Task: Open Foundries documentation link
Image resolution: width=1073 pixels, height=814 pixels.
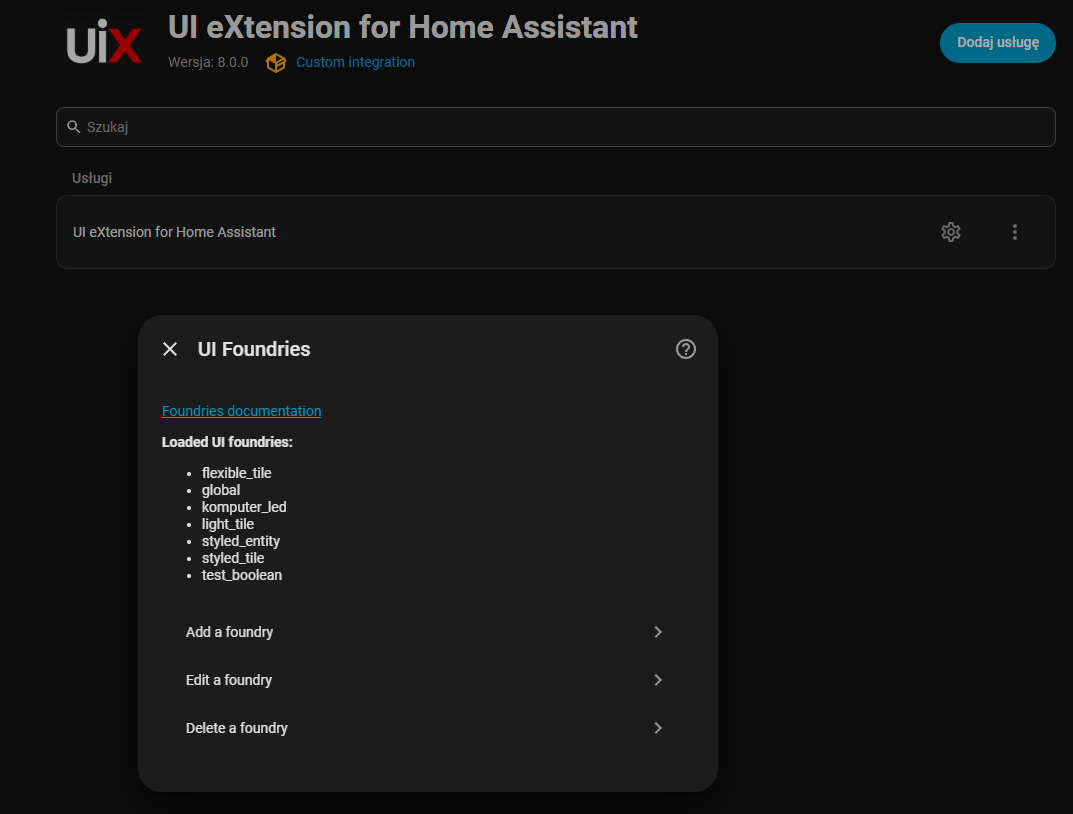Action: pos(242,411)
